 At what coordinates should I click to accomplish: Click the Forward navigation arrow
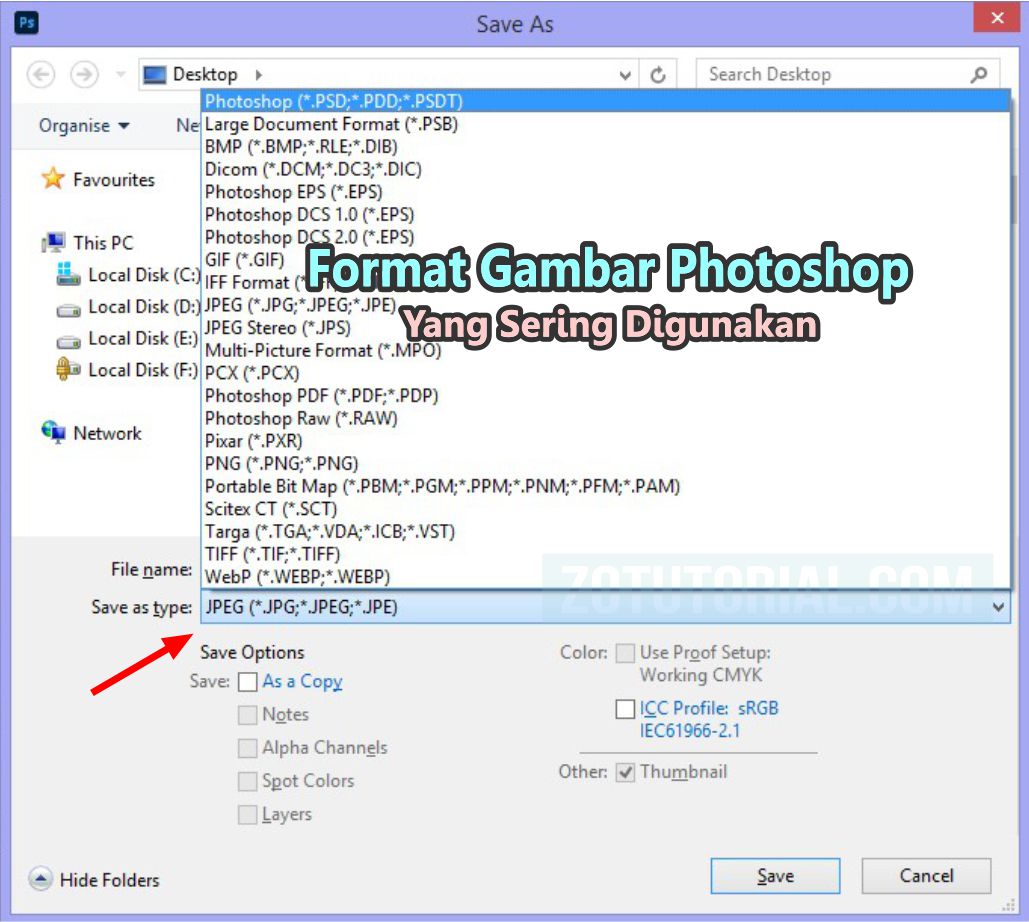84,75
